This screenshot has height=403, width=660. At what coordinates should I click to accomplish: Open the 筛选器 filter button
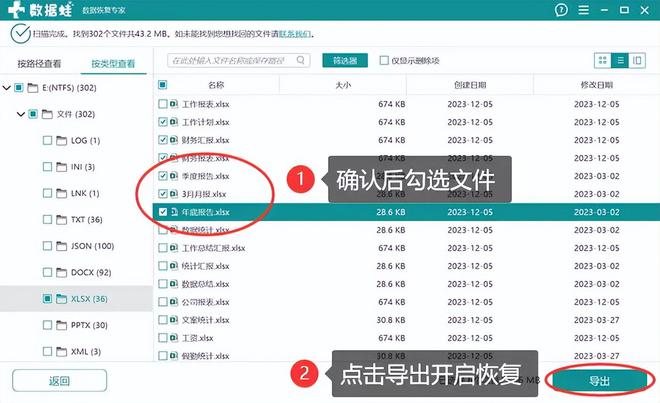click(x=345, y=61)
